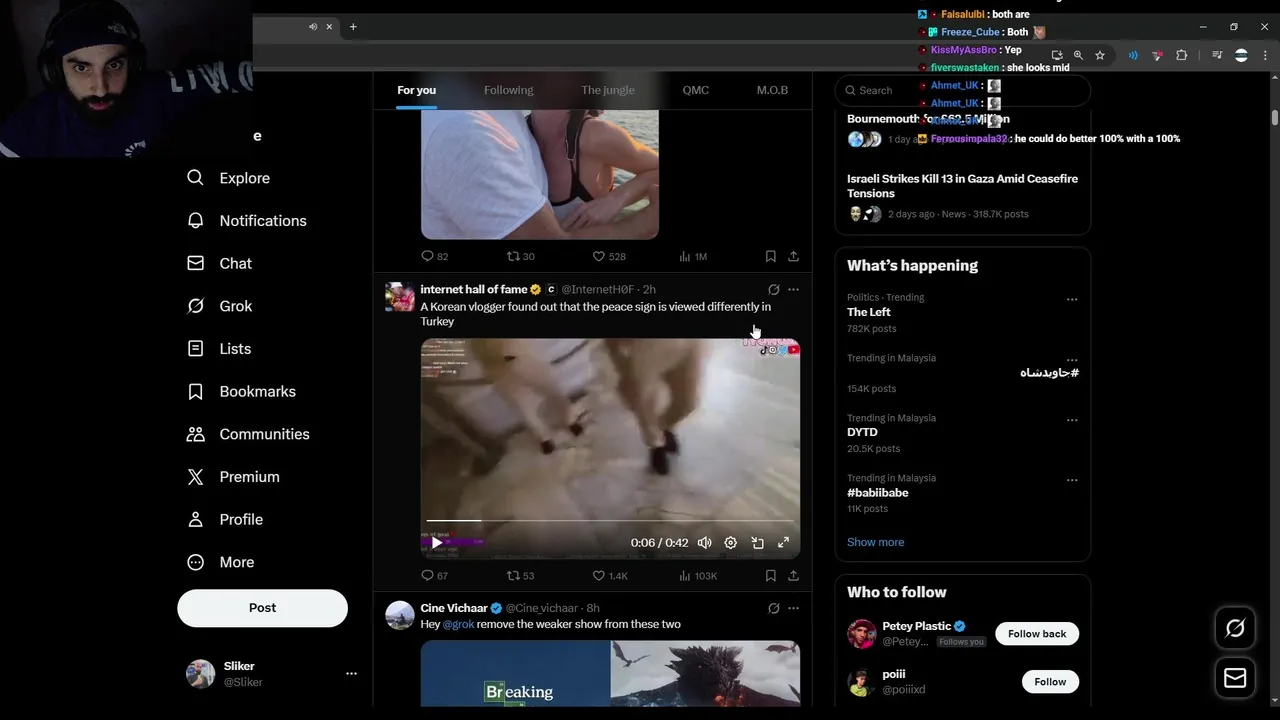Image resolution: width=1280 pixels, height=720 pixels.
Task: Reply to the post with 67 replies
Action: pyautogui.click(x=434, y=576)
